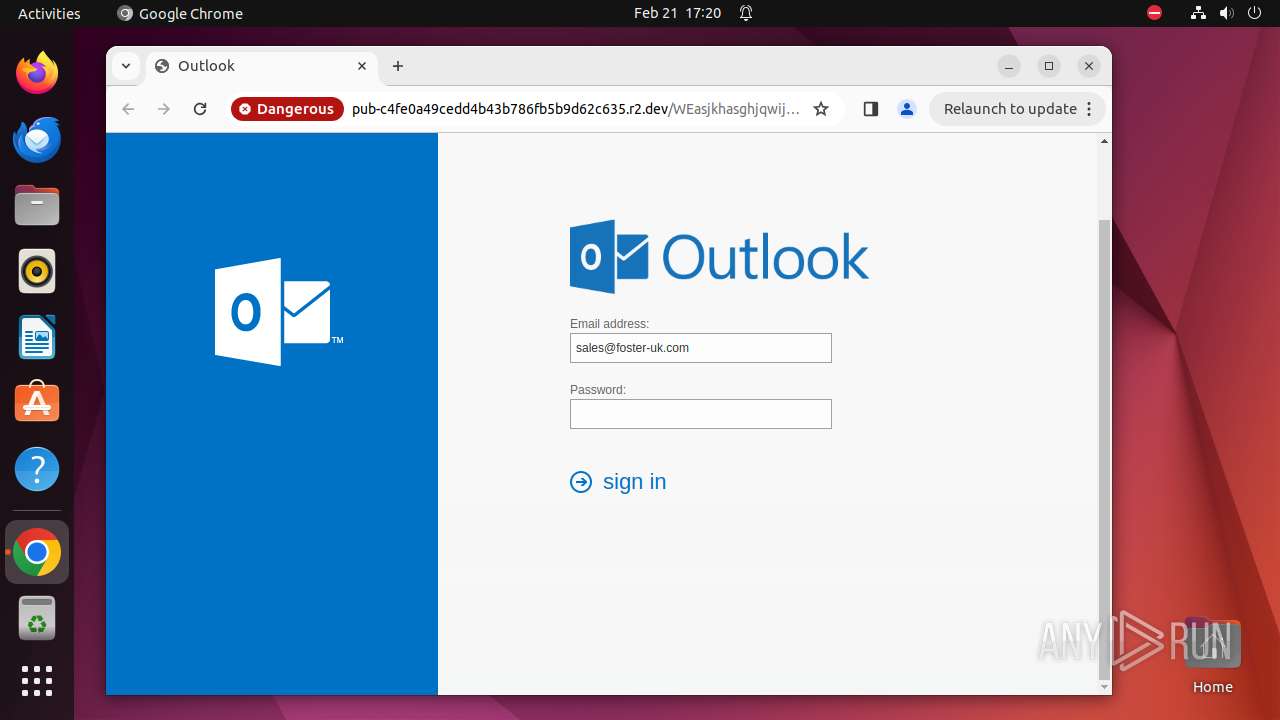Open the Home folder desktop icon
The image size is (1280, 720).
point(1212,657)
